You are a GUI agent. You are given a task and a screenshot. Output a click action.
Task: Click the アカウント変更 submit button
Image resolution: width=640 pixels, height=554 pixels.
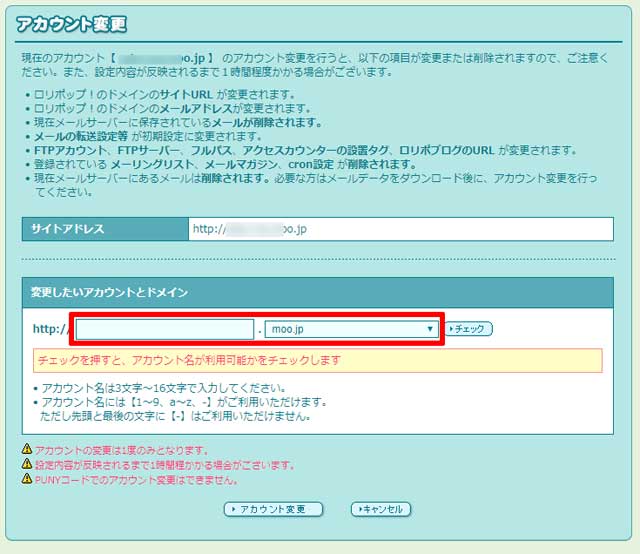tap(273, 509)
